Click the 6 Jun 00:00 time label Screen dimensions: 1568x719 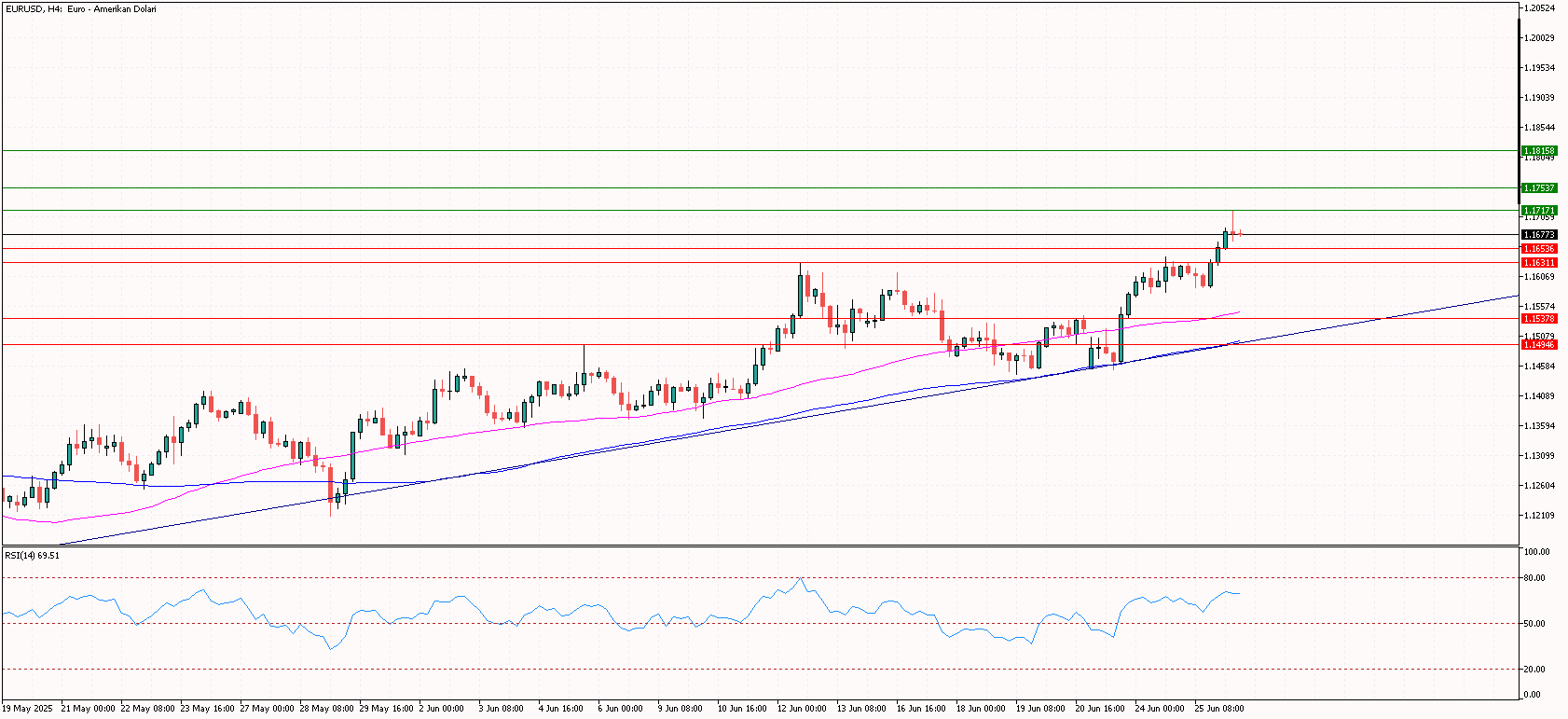coord(620,709)
